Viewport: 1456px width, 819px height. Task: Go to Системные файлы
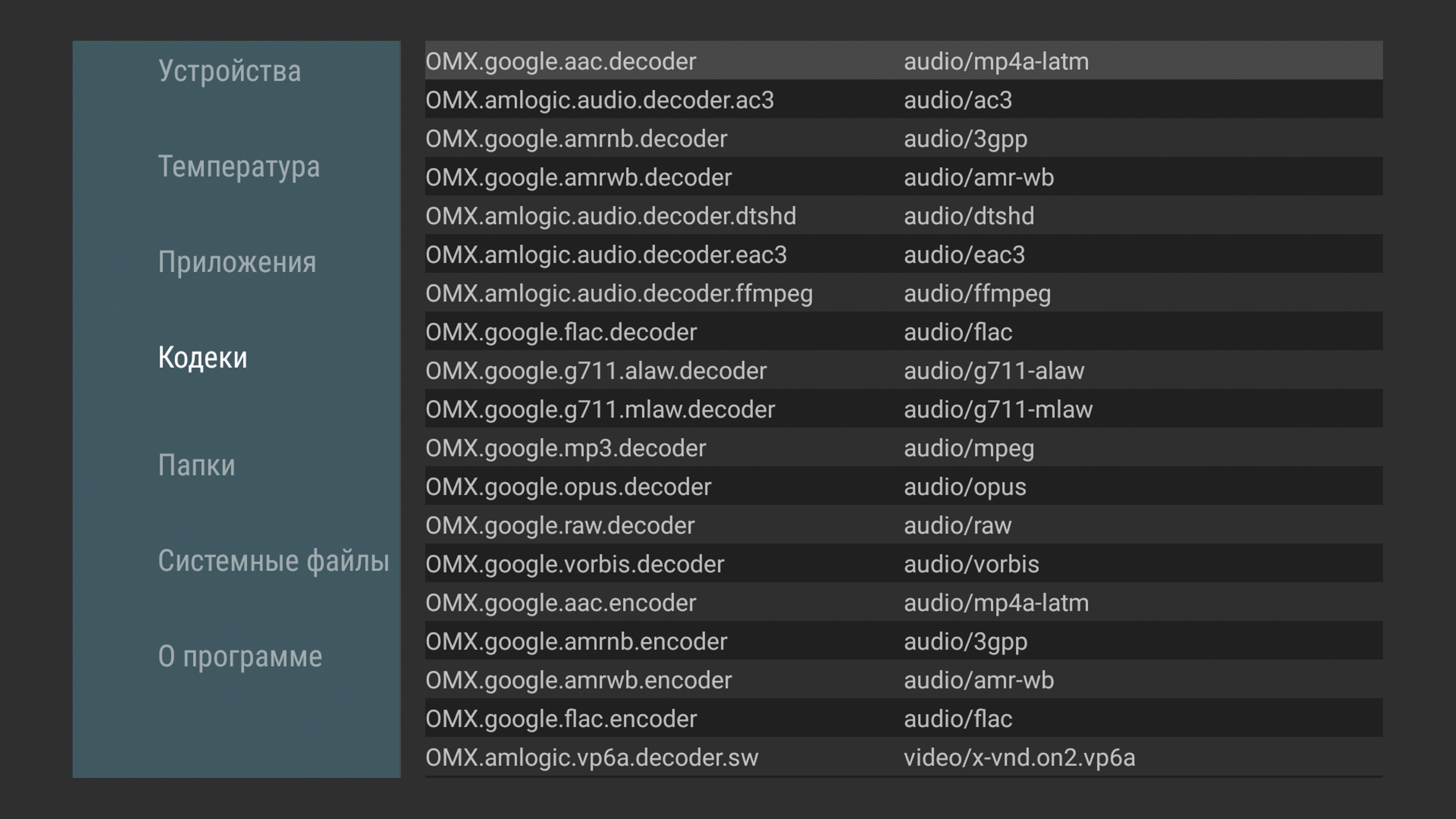pyautogui.click(x=273, y=561)
